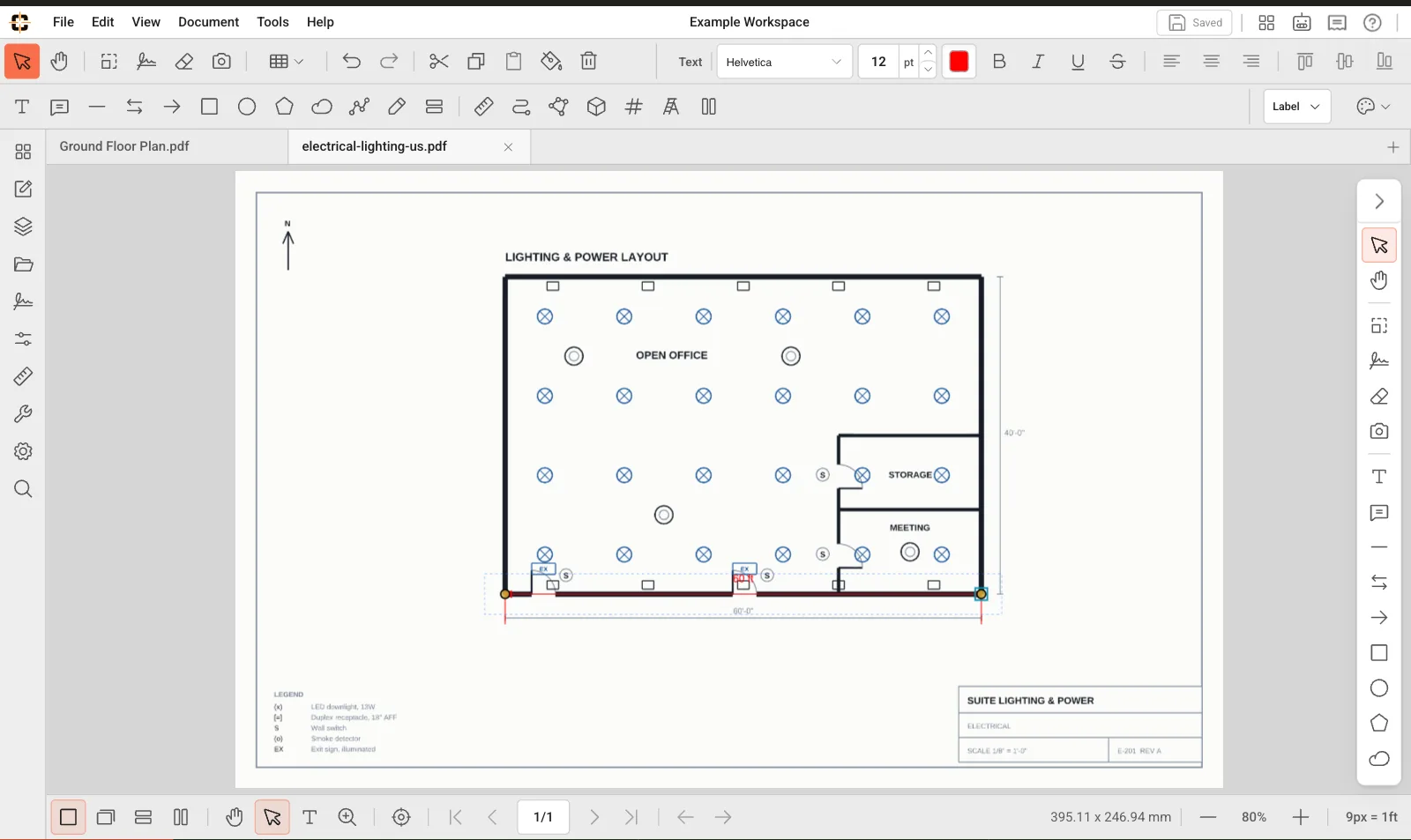Open the wrench tools icon in left sidebar

[x=23, y=414]
